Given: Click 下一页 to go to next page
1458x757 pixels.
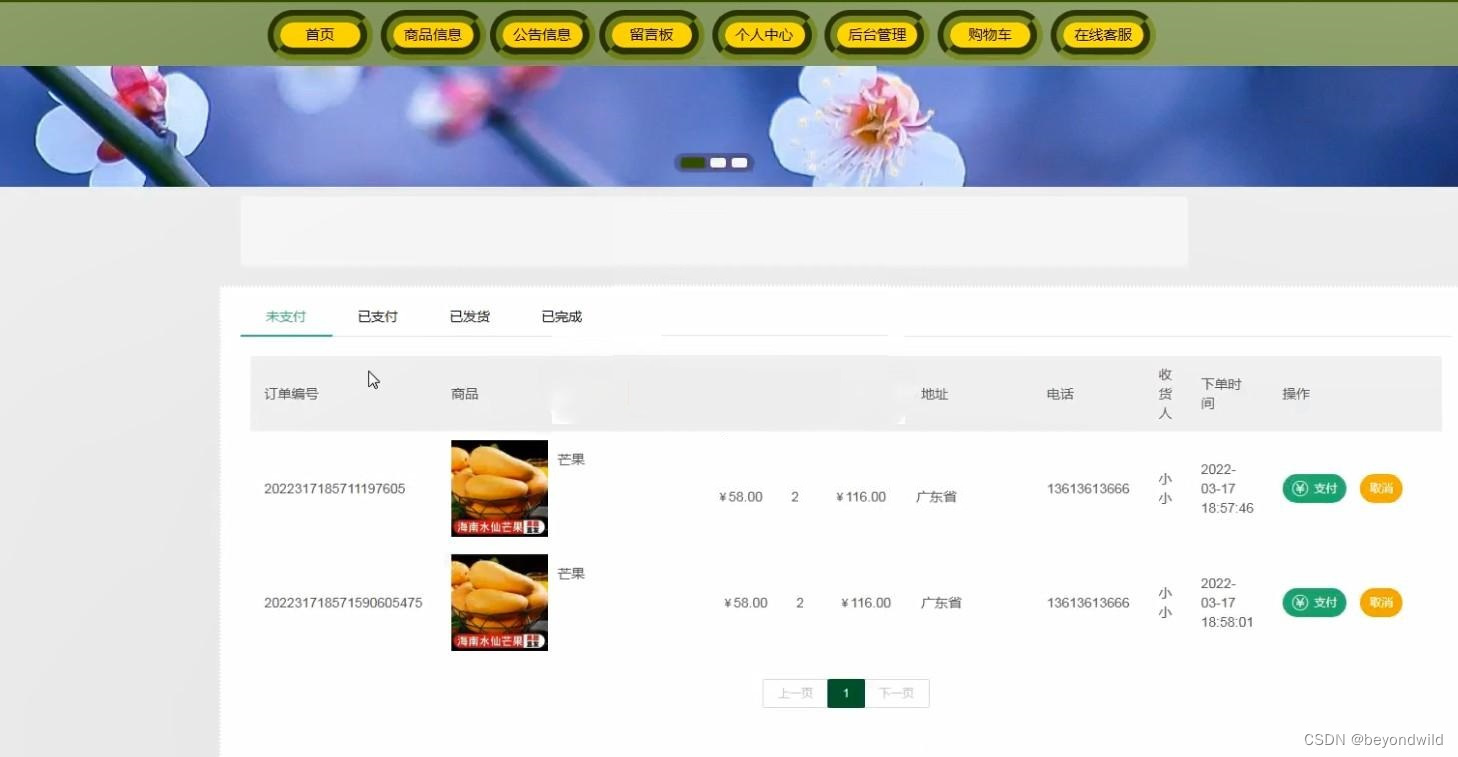Looking at the screenshot, I should [x=896, y=692].
